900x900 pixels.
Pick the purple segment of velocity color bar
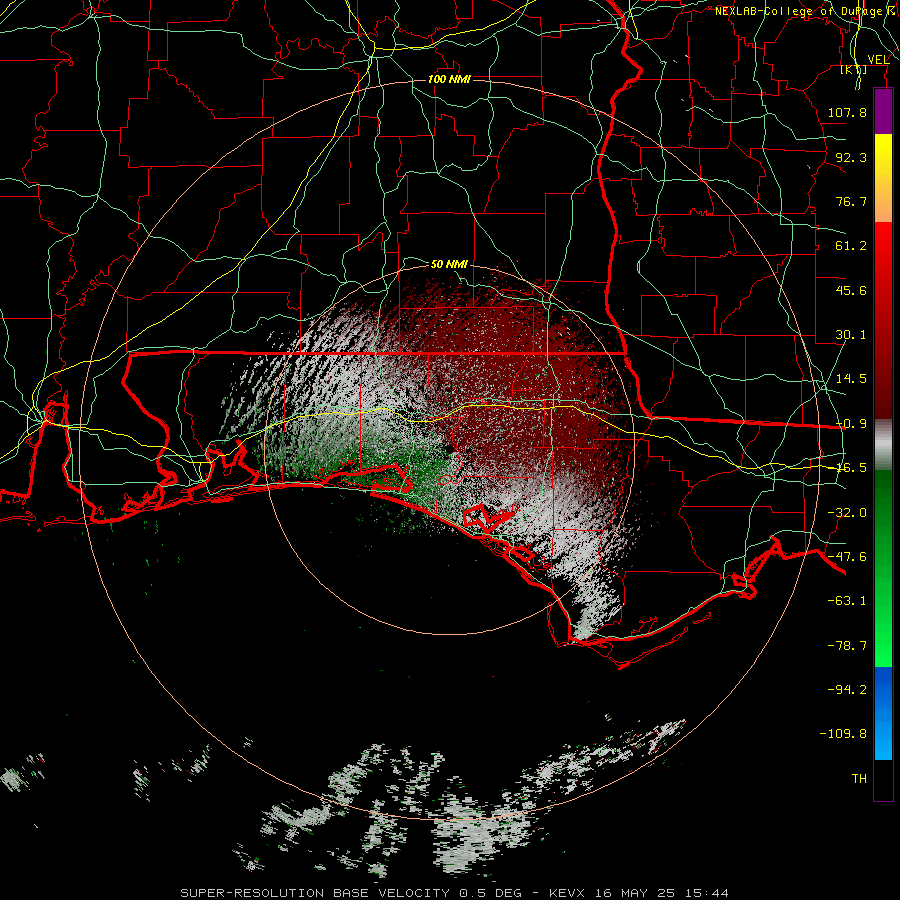point(883,111)
